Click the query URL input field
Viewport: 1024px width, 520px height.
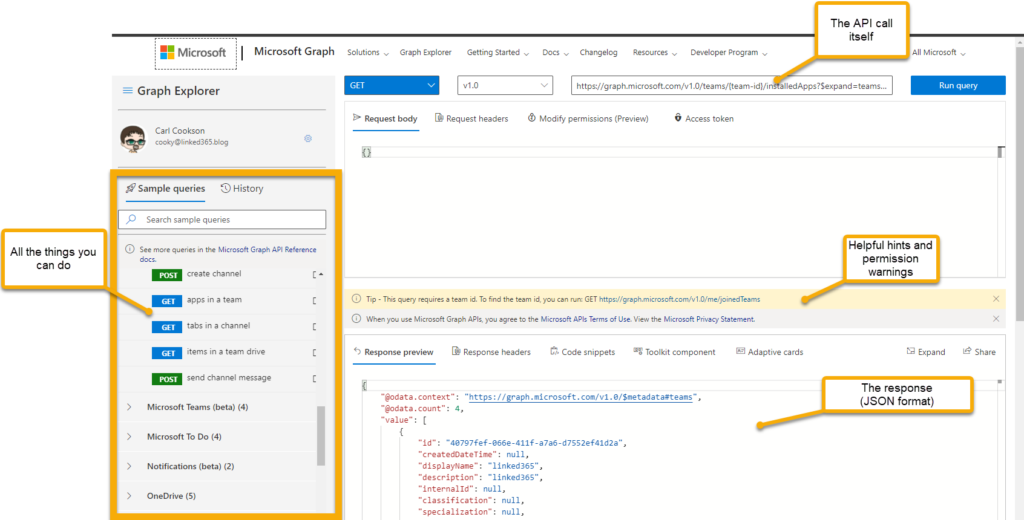pos(731,86)
